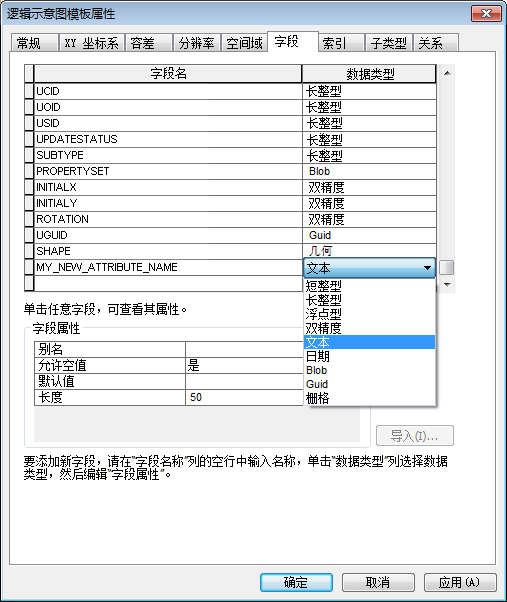Image resolution: width=507 pixels, height=602 pixels.
Task: Pick 双精度 from the dropdown list
Action: [x=369, y=328]
